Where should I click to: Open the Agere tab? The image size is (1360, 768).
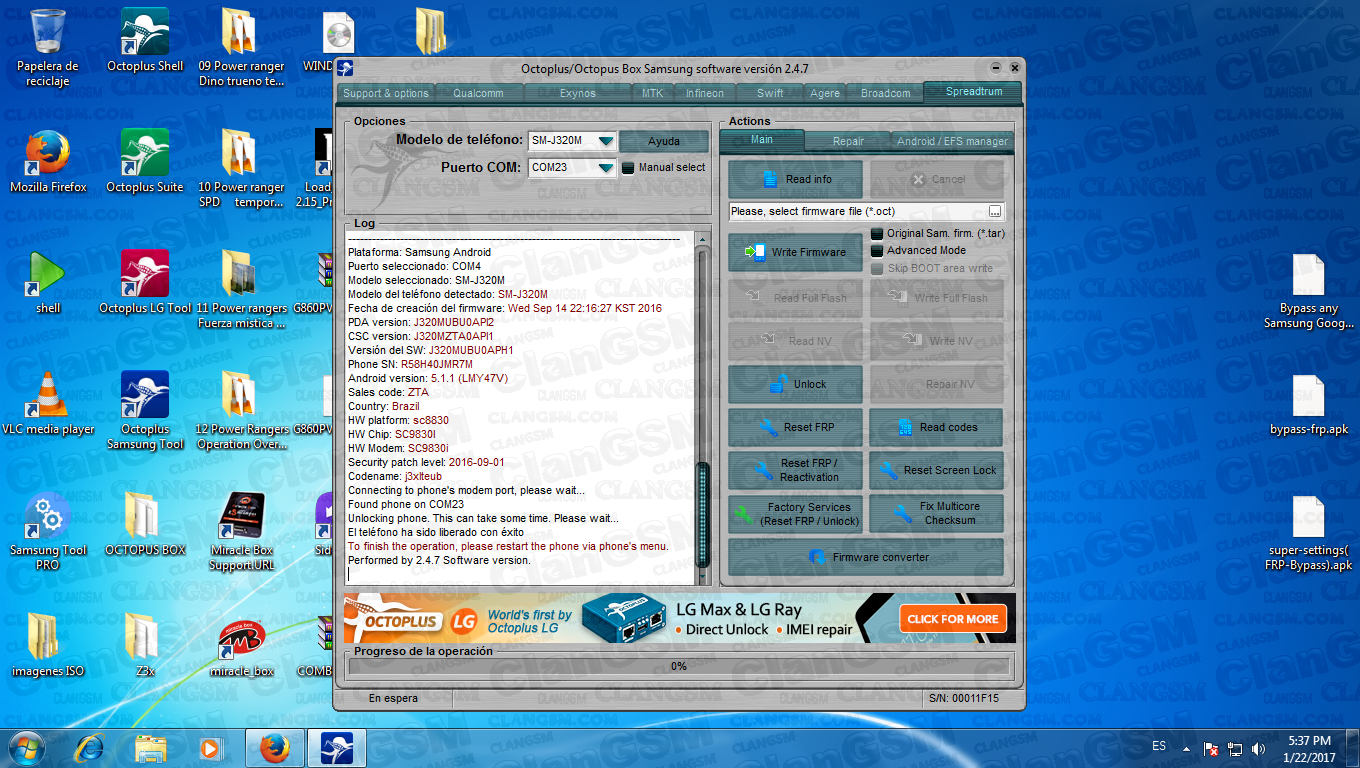coord(825,93)
